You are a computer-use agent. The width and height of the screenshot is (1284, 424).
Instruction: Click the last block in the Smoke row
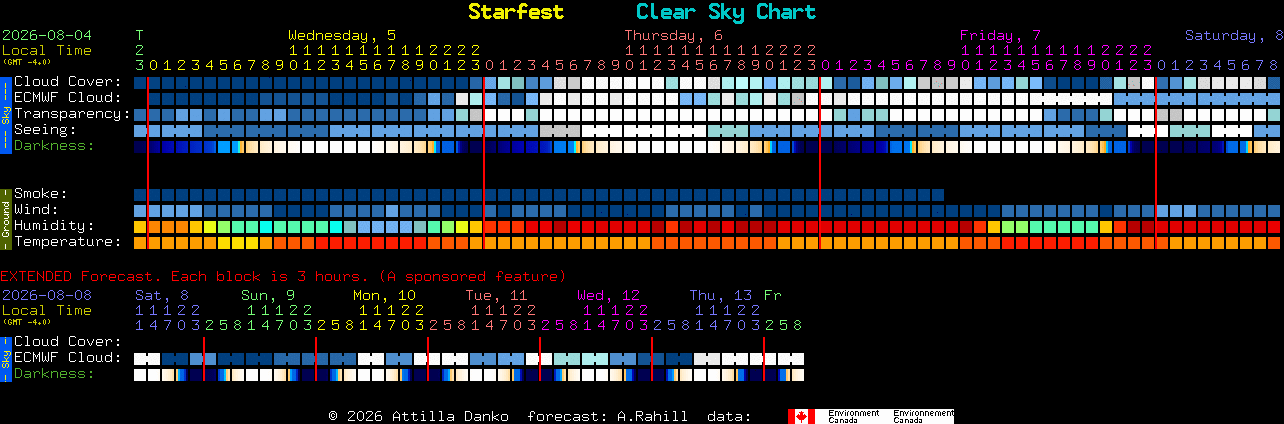(938, 195)
